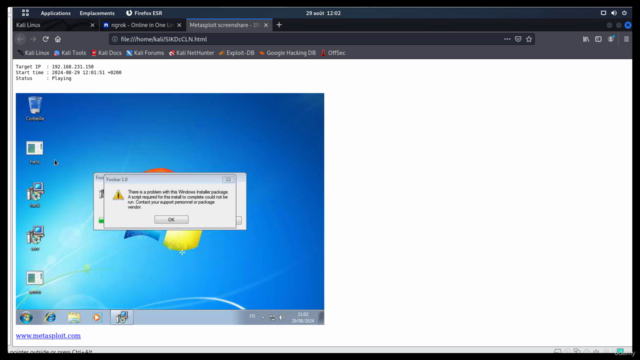This screenshot has height=360, width=640.
Task: Click the date and time clock
Action: coord(323,13)
